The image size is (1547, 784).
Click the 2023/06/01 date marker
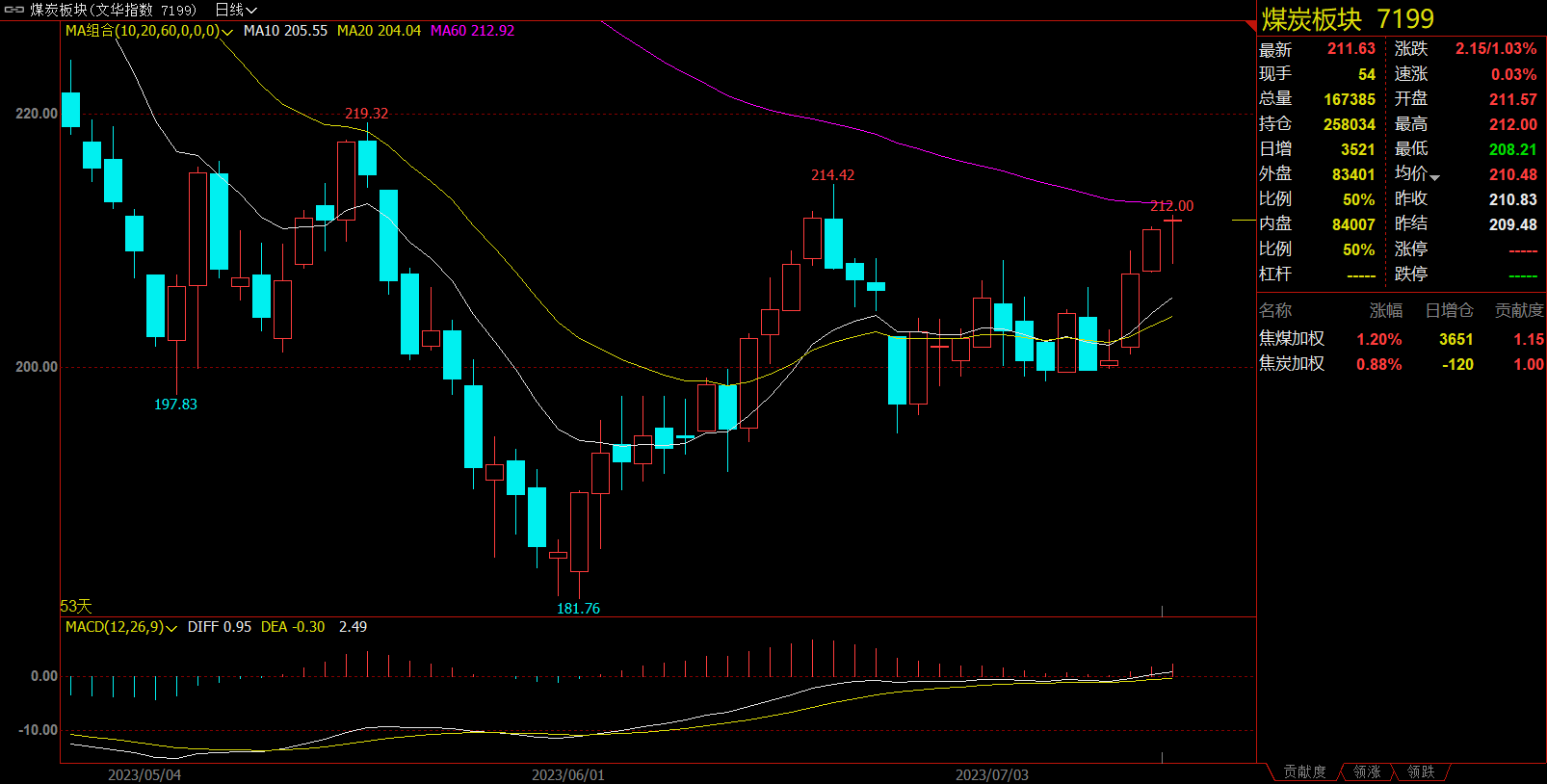point(568,774)
